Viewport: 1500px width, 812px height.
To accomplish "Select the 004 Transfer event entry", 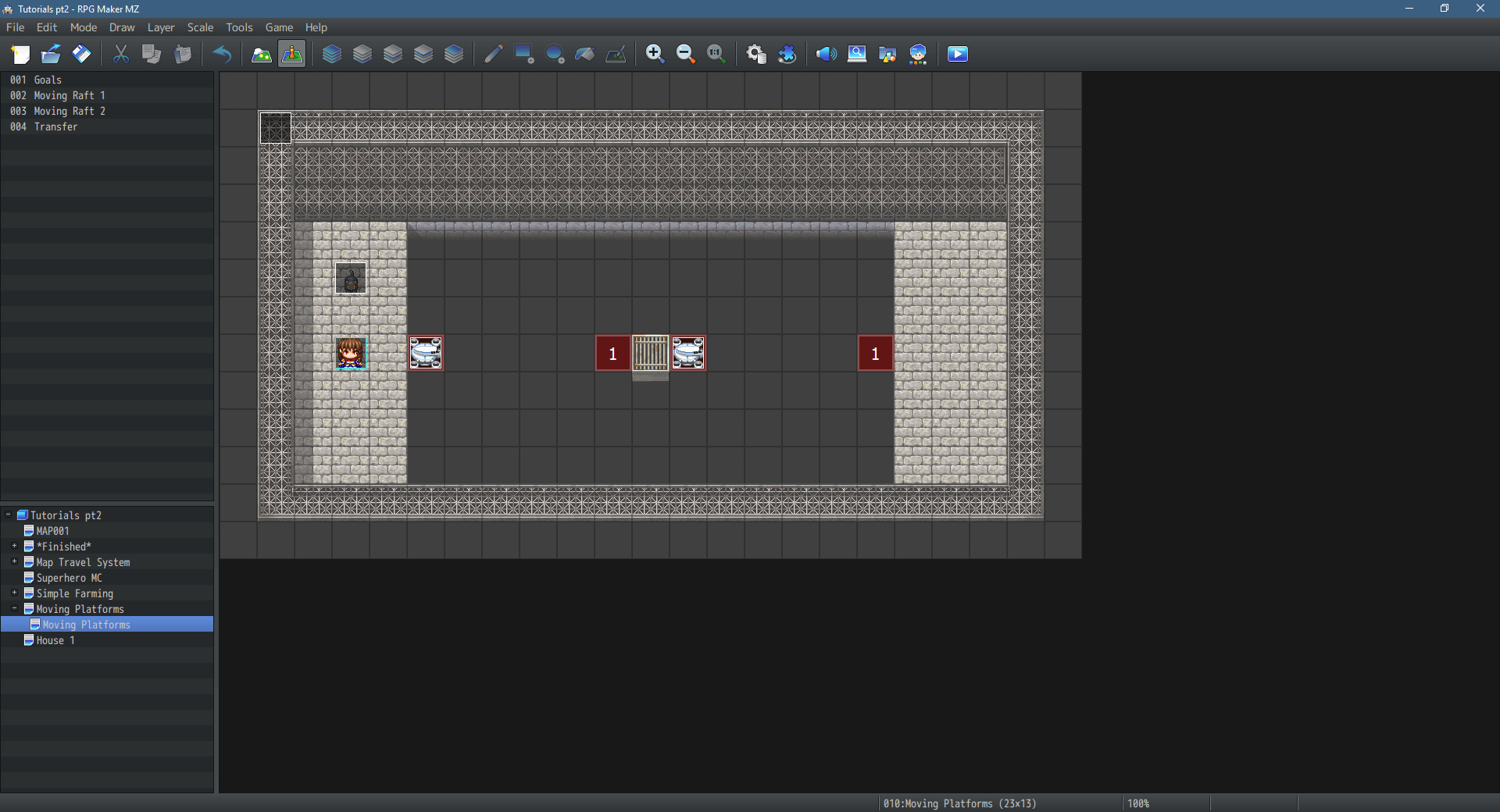I will click(54, 126).
